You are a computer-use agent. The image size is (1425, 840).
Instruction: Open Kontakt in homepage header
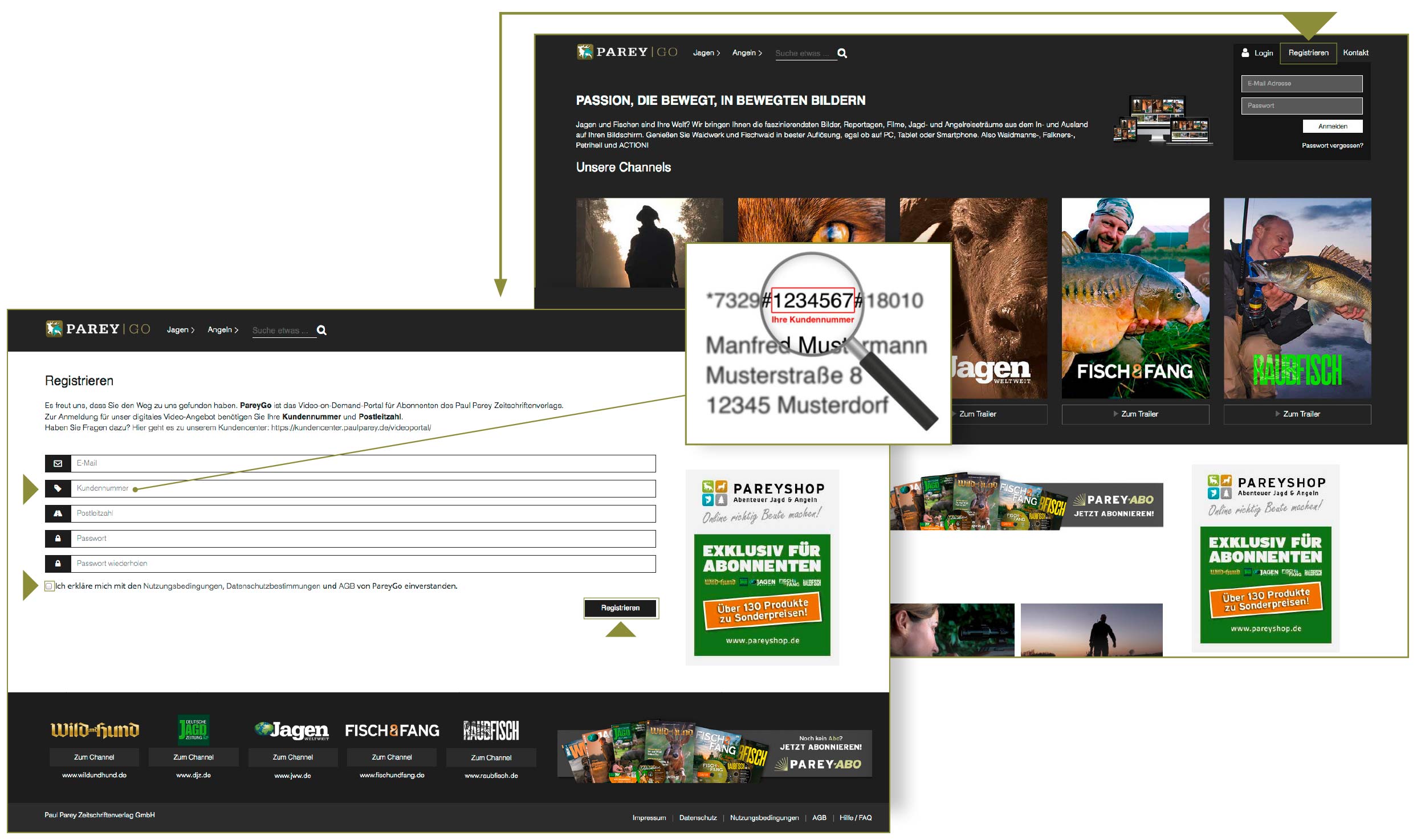pos(1355,53)
